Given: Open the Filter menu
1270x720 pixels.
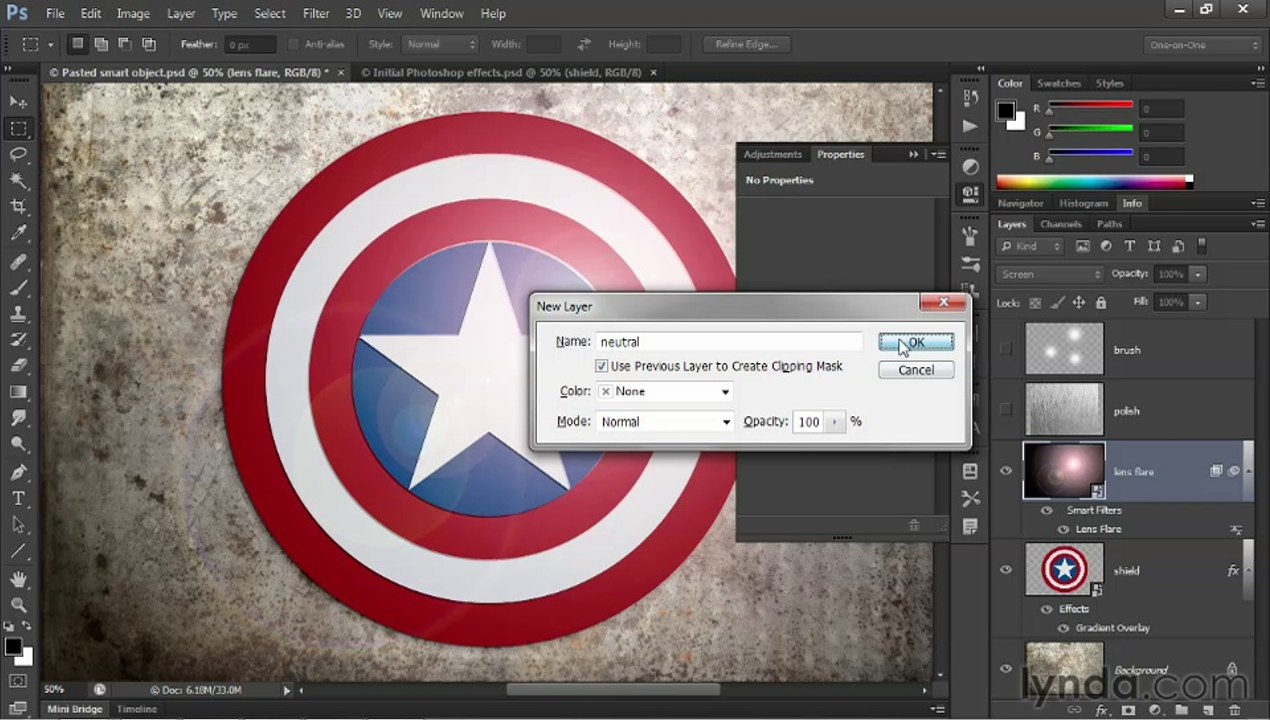Looking at the screenshot, I should [316, 14].
